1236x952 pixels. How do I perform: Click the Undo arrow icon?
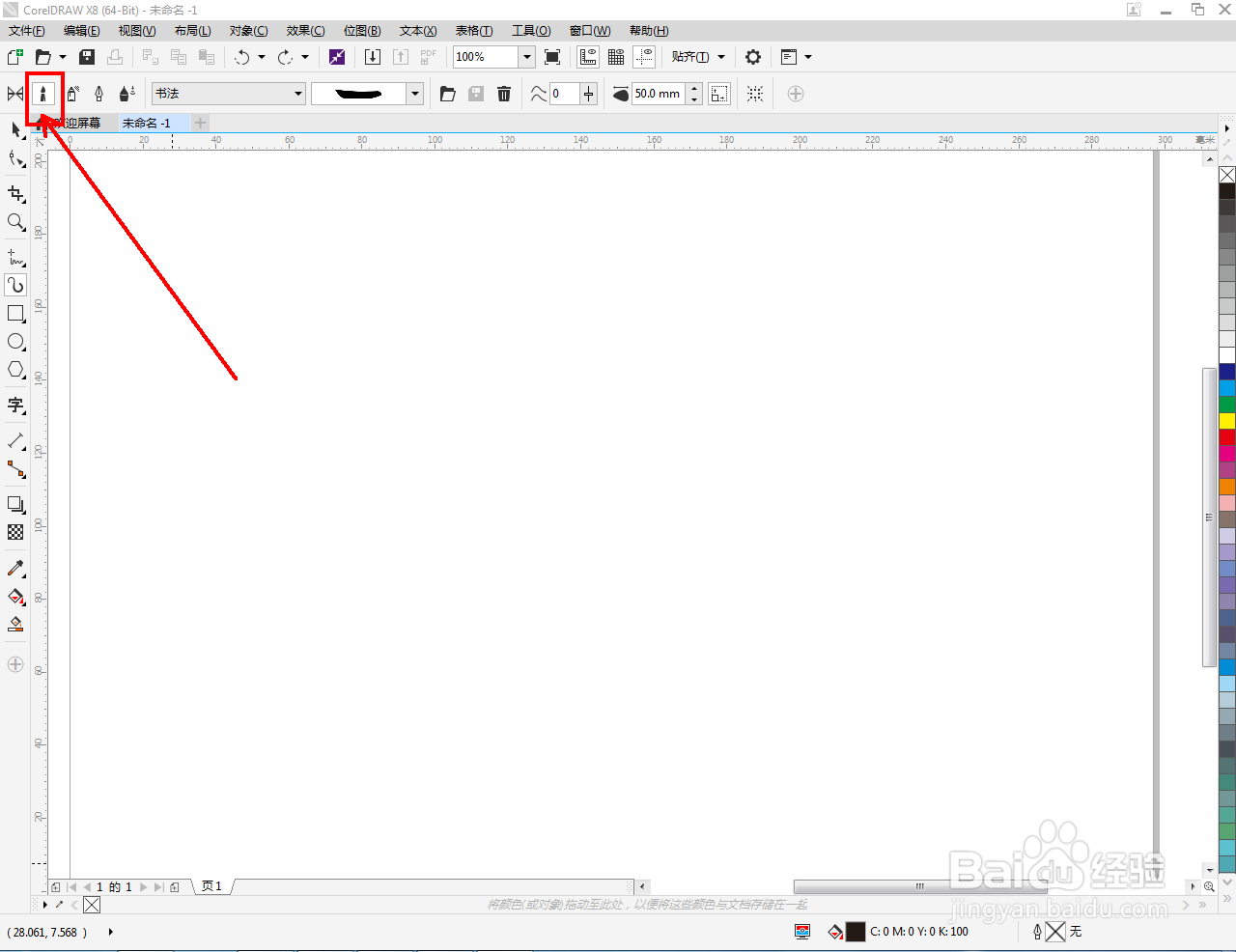pyautogui.click(x=241, y=57)
